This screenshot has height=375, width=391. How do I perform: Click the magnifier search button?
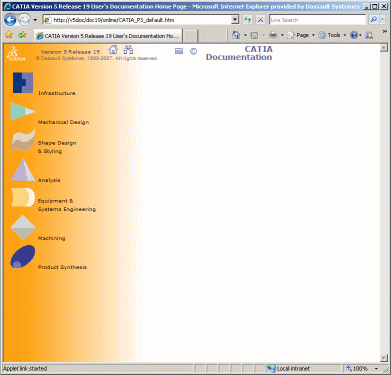(x=374, y=20)
